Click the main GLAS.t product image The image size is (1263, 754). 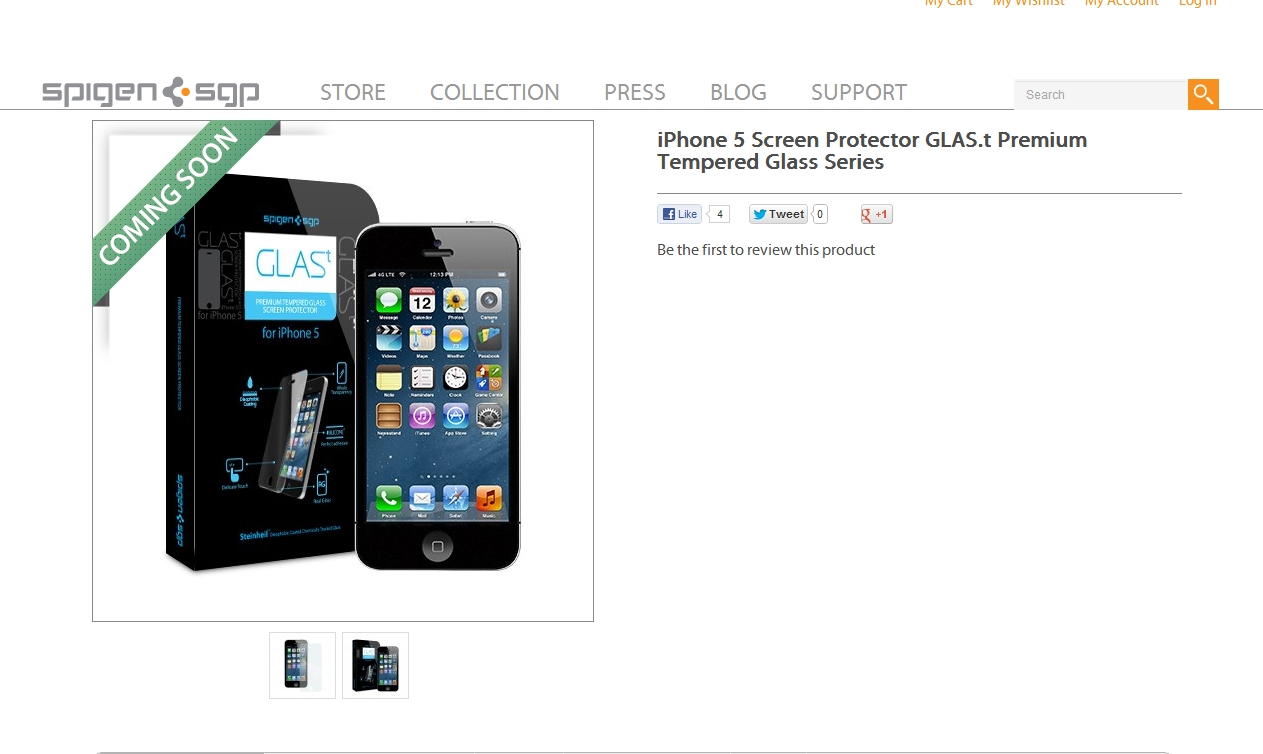pyautogui.click(x=343, y=371)
